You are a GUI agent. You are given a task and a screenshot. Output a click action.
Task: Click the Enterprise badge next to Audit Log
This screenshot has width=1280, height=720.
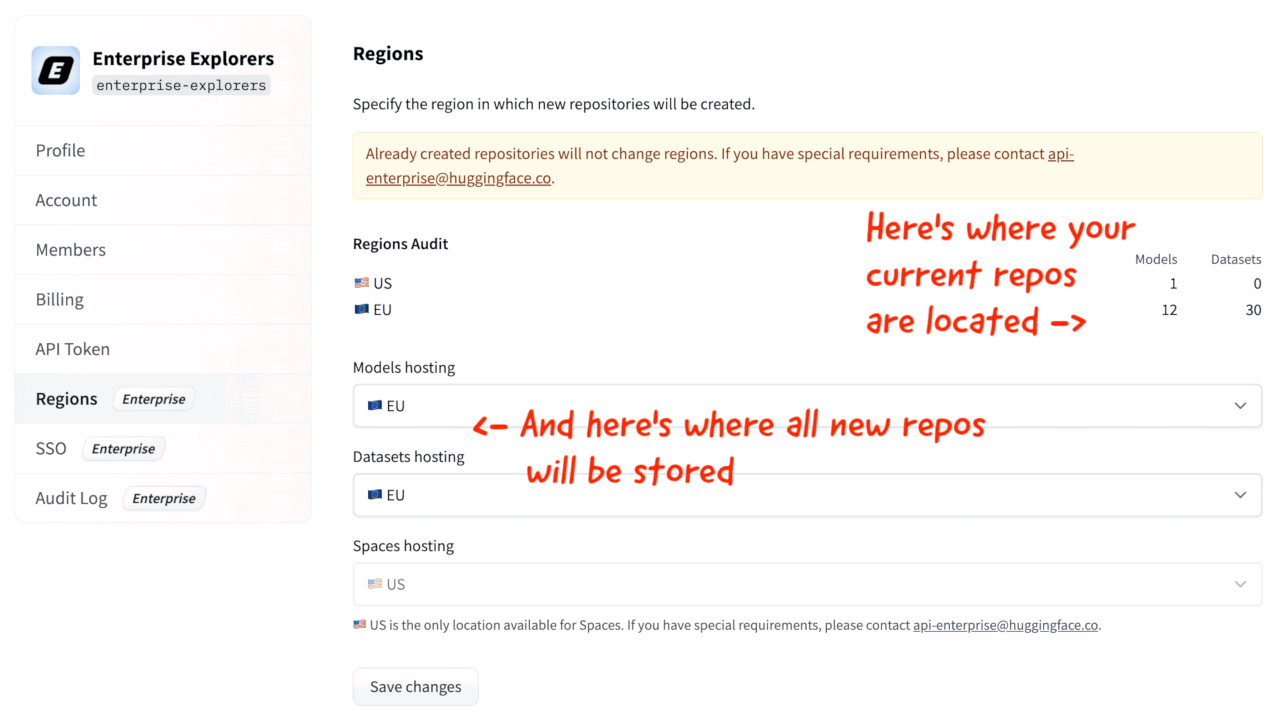coord(164,499)
